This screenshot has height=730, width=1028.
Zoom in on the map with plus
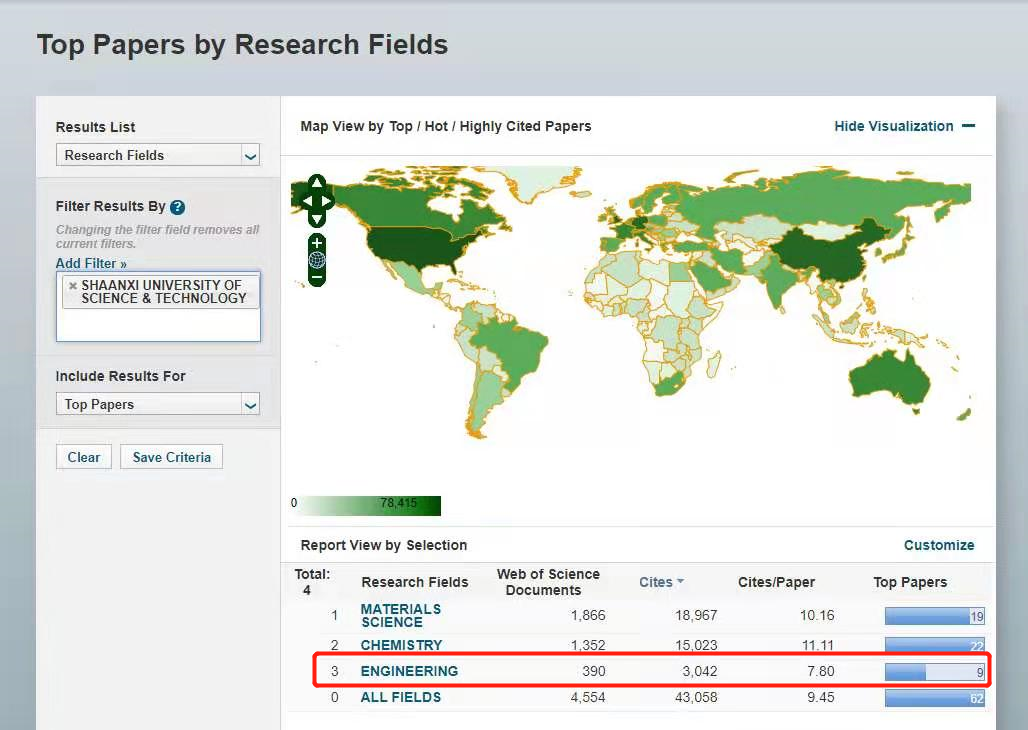(317, 243)
